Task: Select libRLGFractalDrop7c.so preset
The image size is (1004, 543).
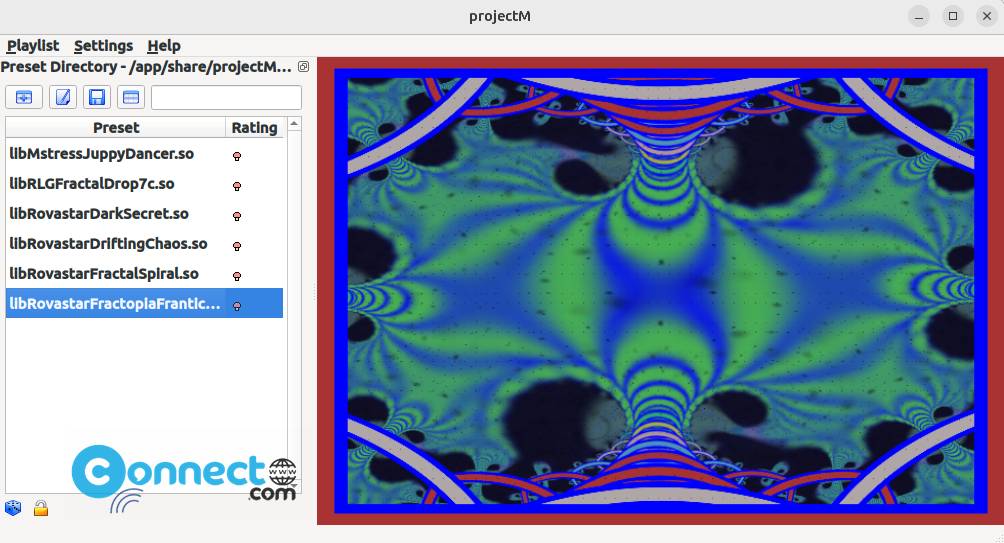Action: tap(92, 184)
